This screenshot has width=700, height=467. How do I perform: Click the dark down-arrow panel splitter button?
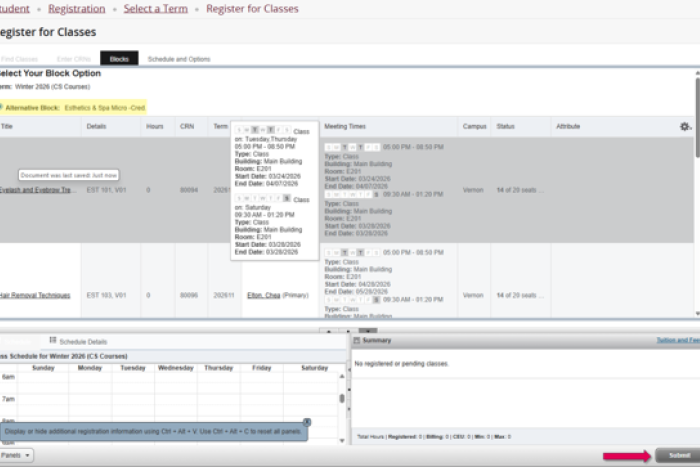368,331
